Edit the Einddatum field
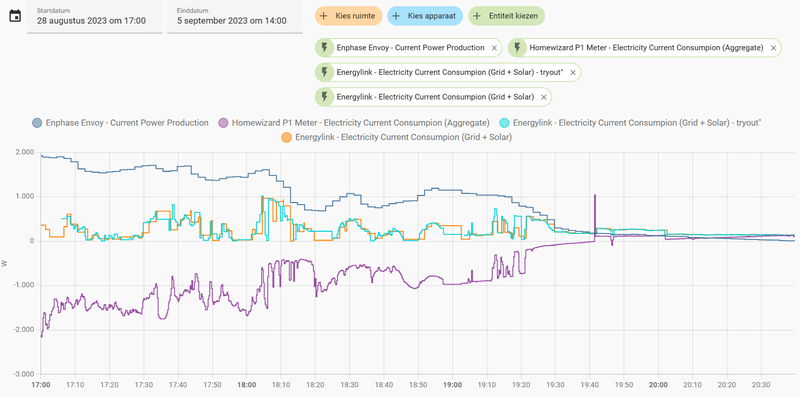 tap(235, 17)
